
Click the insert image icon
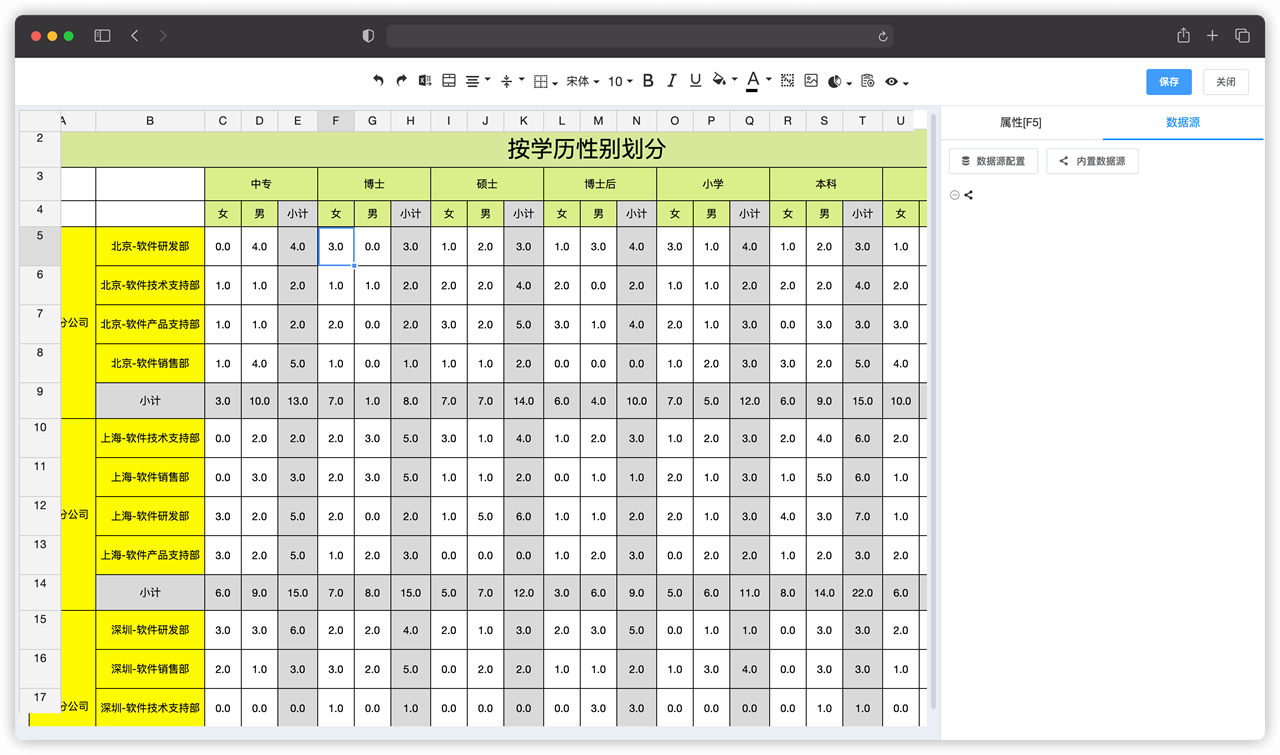point(811,81)
